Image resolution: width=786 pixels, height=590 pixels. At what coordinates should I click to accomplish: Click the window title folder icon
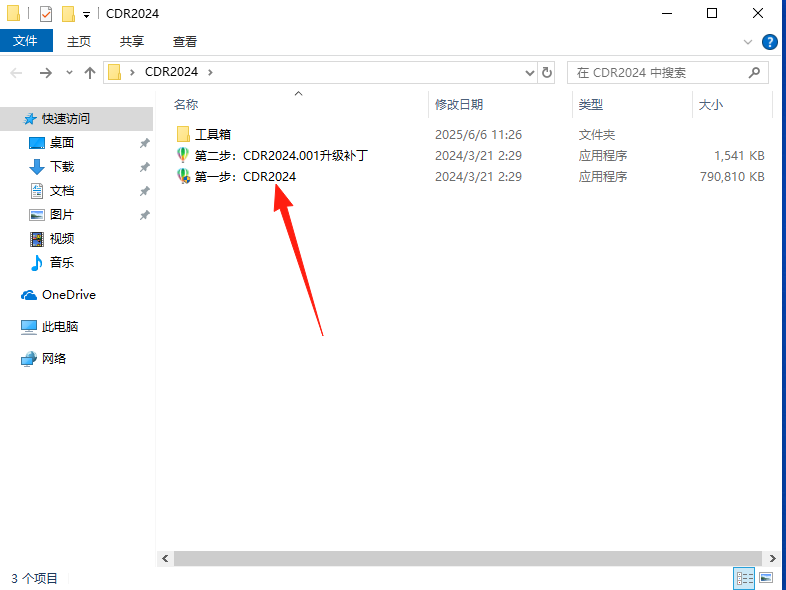[x=14, y=14]
